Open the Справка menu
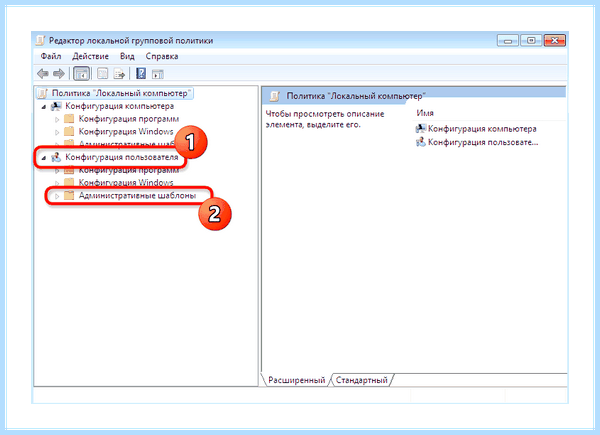 coord(161,56)
